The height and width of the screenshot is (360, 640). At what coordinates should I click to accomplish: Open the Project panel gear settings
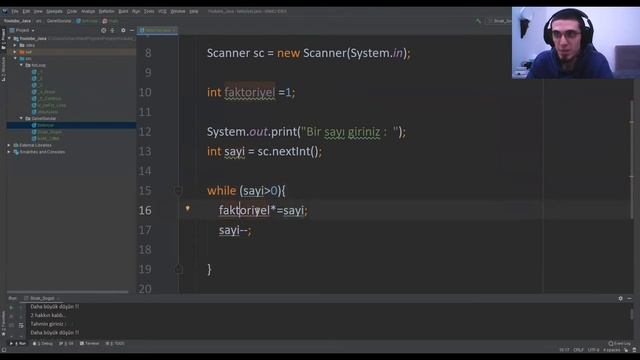pos(123,30)
